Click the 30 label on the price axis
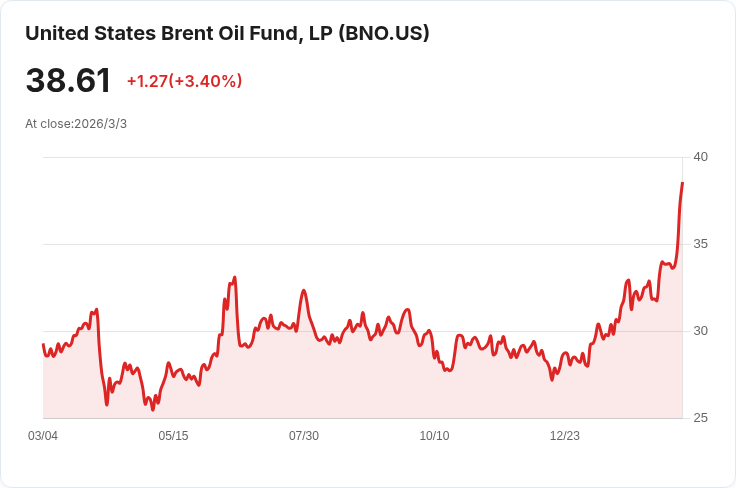Viewport: 736px width, 488px height. point(700,331)
